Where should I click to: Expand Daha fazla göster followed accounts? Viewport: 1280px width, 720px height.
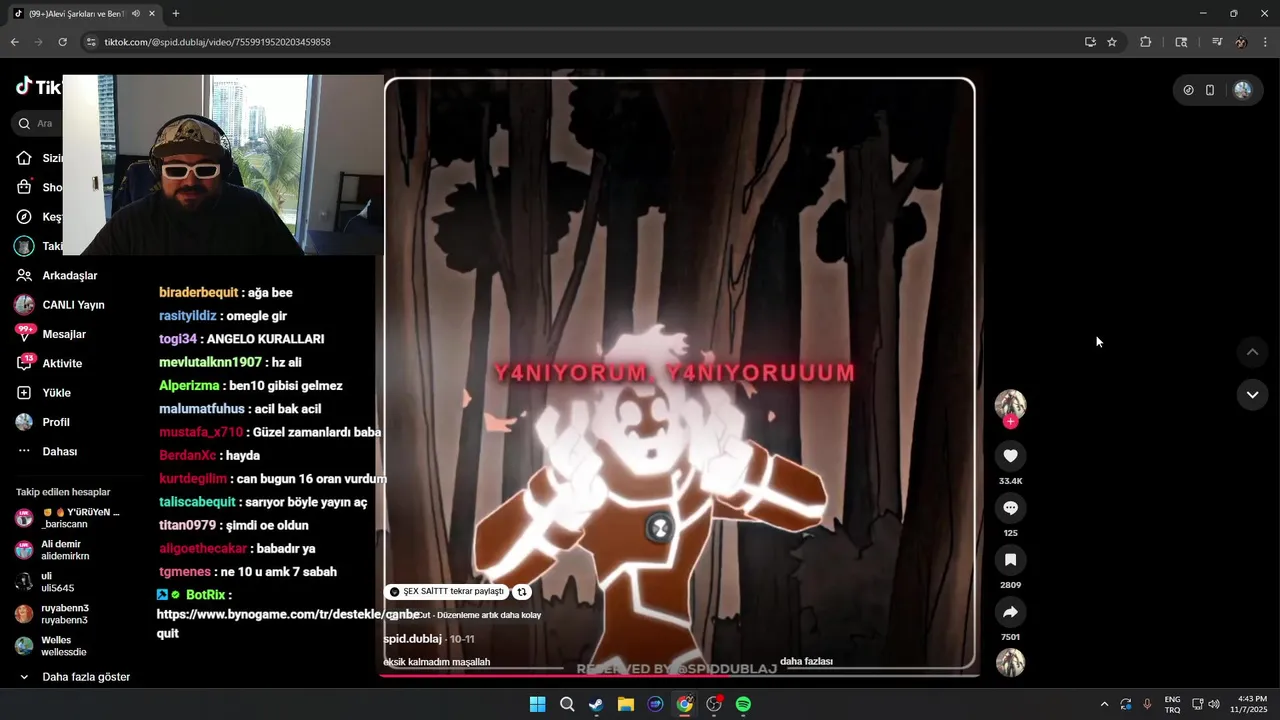[x=74, y=677]
